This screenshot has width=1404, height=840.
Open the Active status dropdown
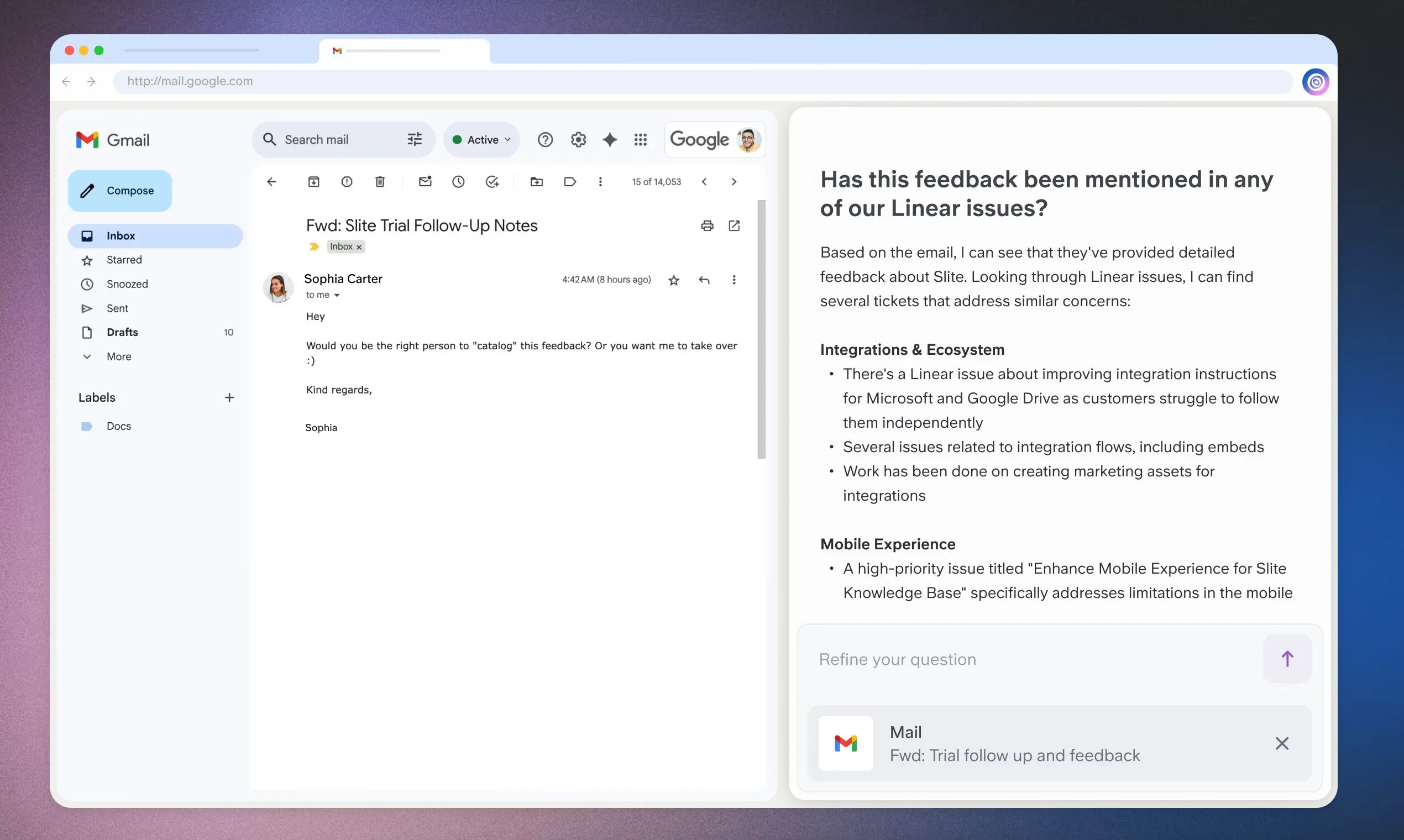pos(483,140)
